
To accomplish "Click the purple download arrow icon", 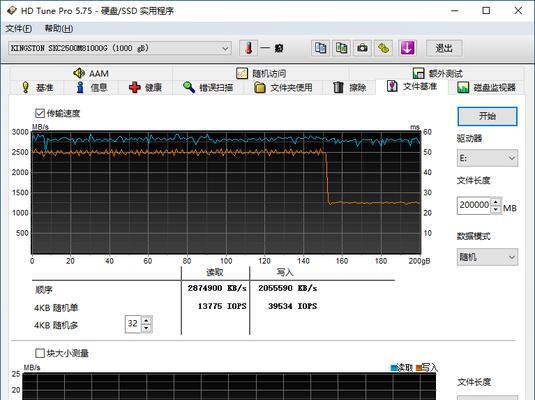I will click(407, 48).
